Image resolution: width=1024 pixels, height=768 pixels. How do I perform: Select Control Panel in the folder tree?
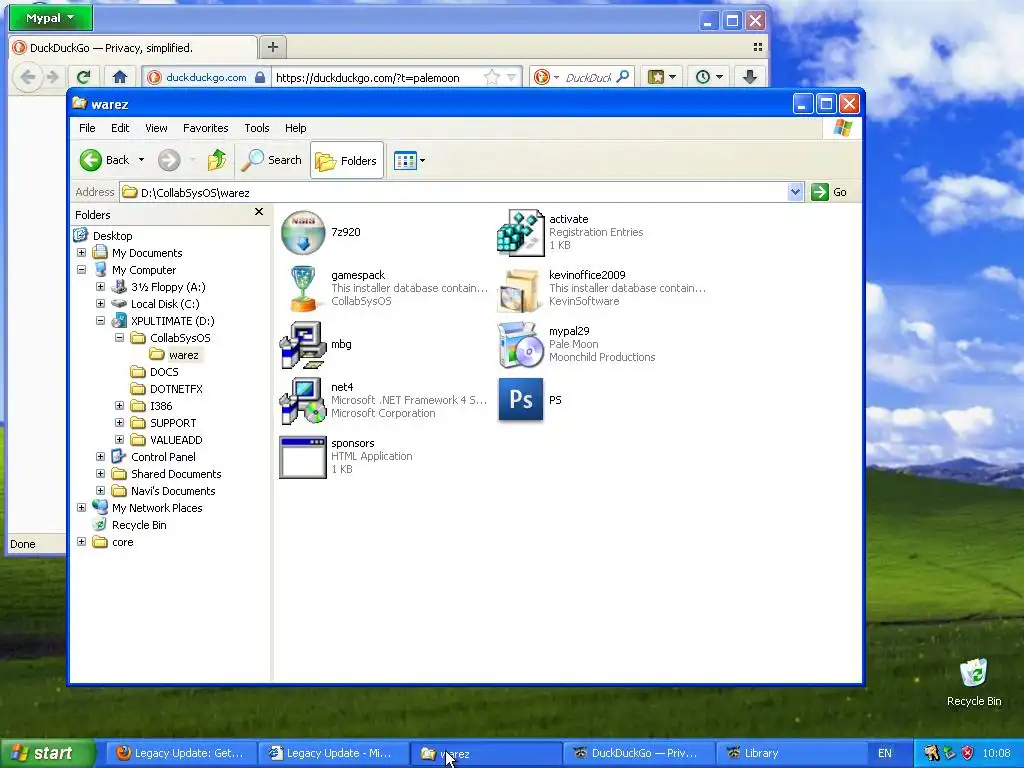pyautogui.click(x=163, y=456)
